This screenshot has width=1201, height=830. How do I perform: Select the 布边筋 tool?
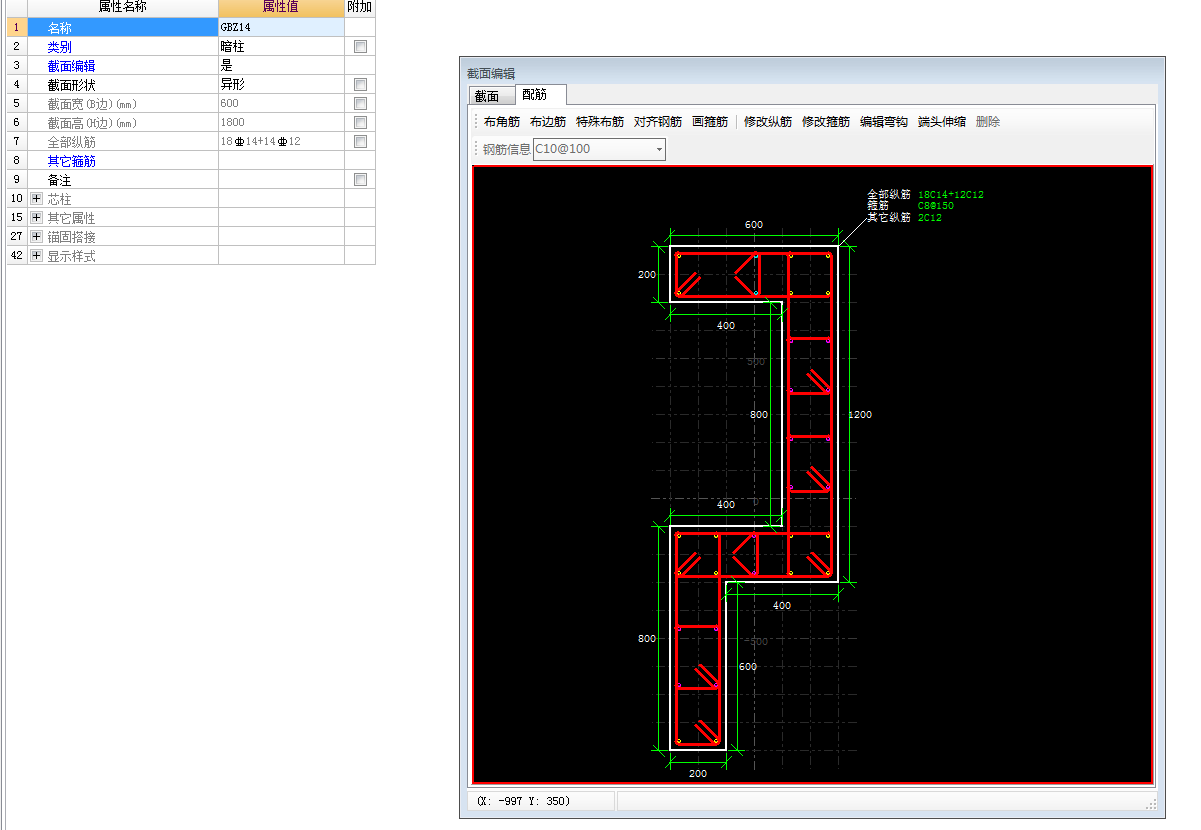(548, 122)
